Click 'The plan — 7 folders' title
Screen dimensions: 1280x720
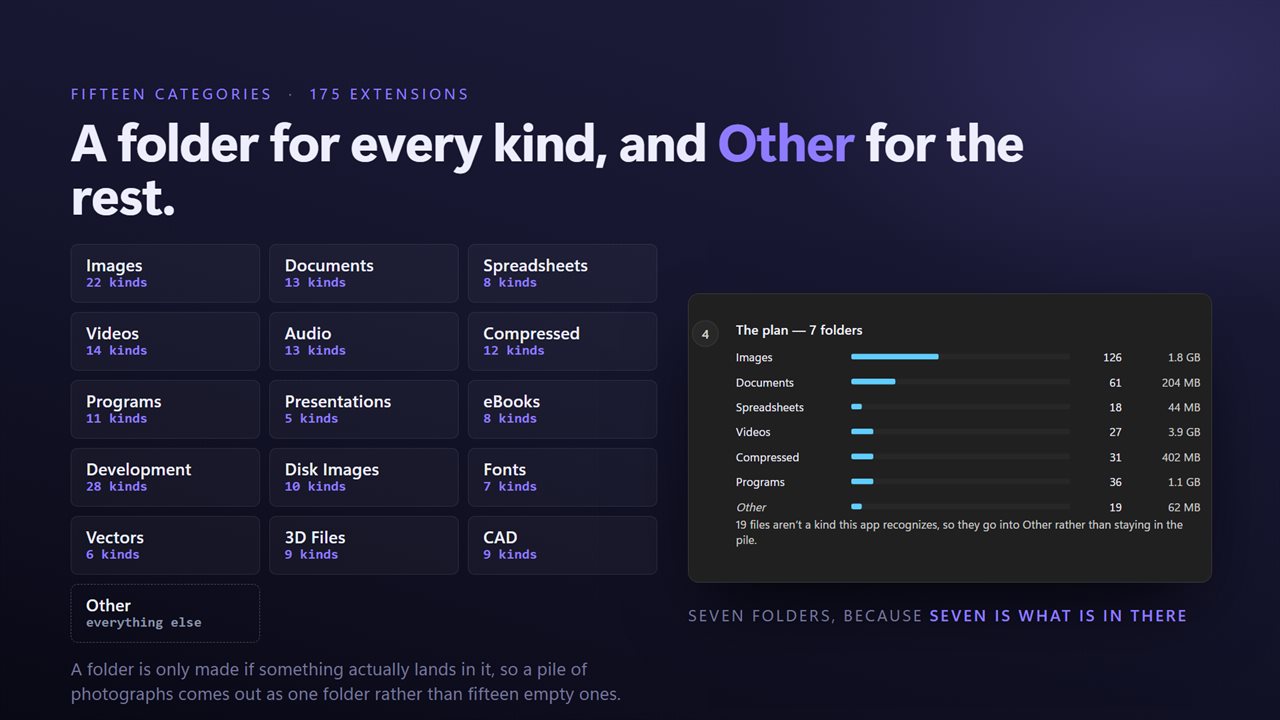click(x=799, y=330)
